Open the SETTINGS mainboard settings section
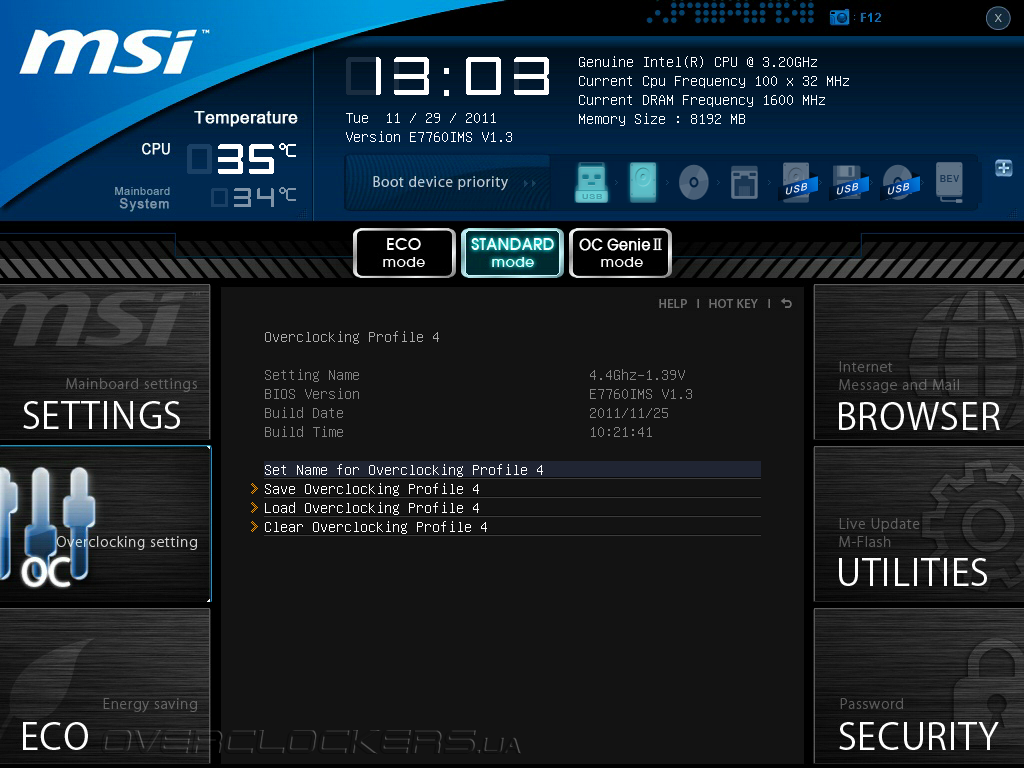 coord(104,362)
